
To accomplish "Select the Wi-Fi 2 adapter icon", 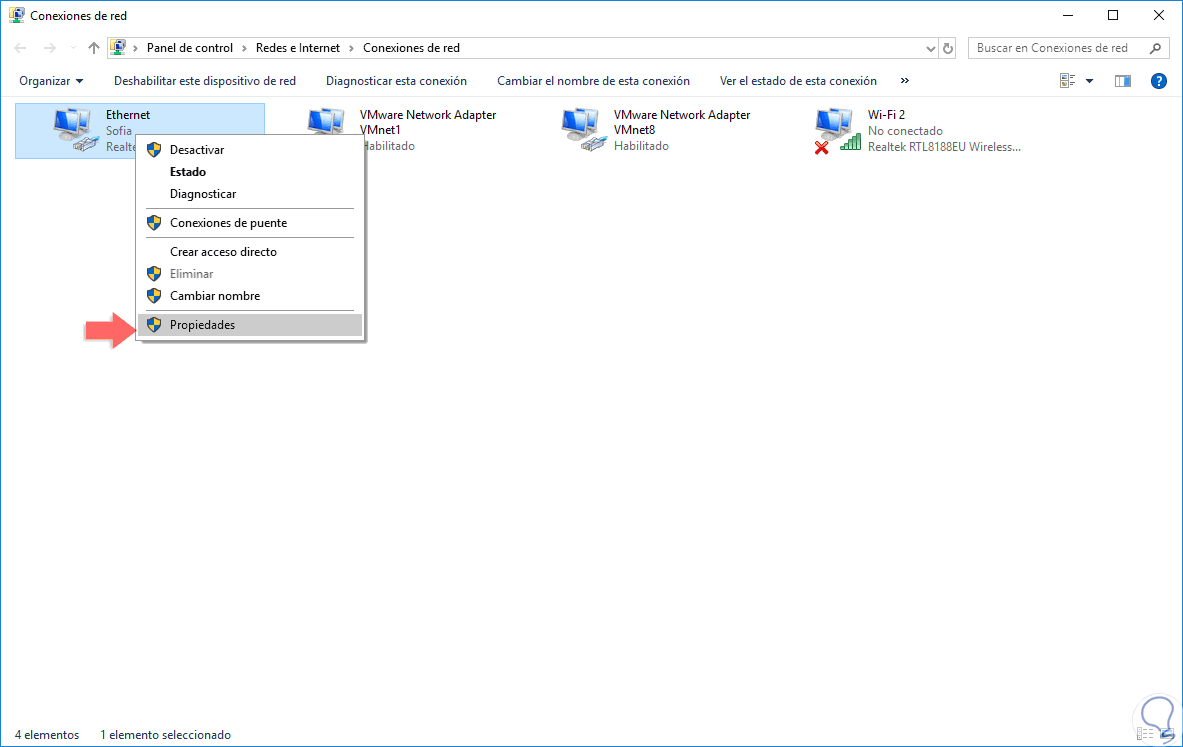I will click(x=837, y=131).
